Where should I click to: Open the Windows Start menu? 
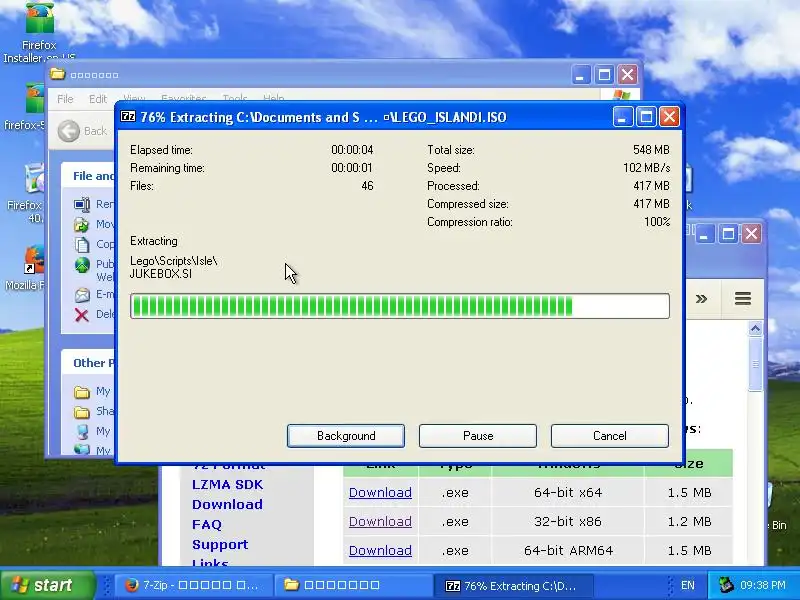tap(47, 585)
